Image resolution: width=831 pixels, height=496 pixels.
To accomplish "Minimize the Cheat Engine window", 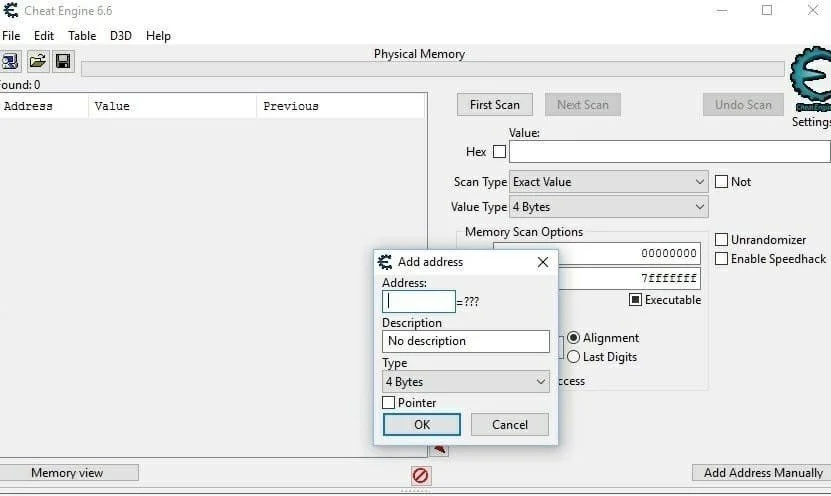I will (722, 11).
